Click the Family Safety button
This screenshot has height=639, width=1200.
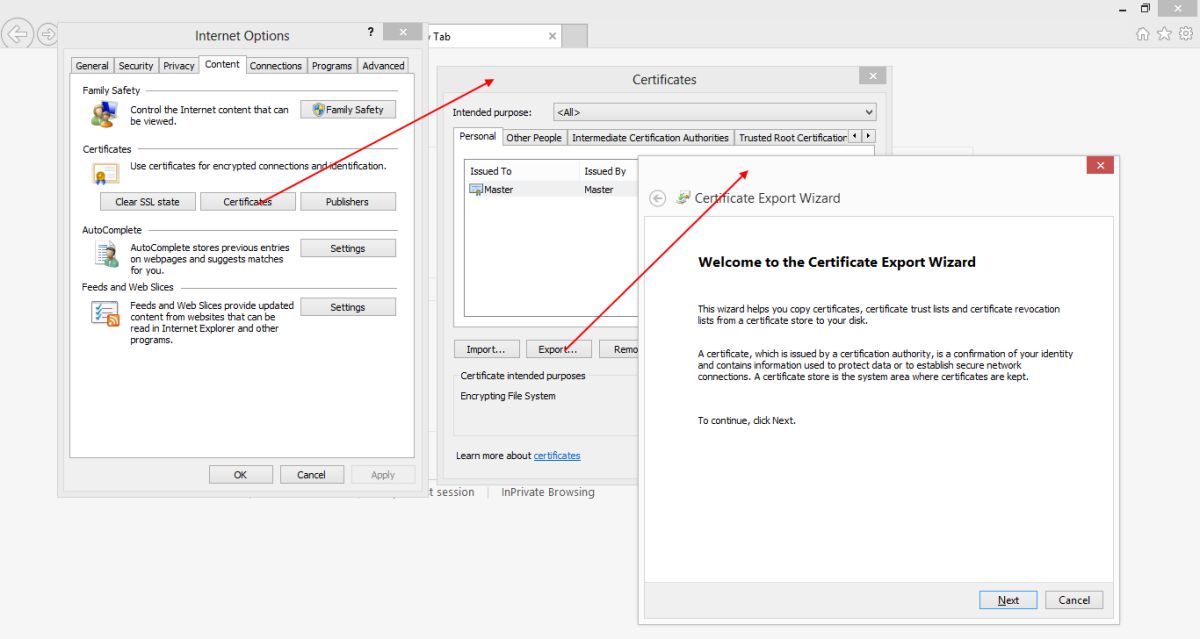click(x=348, y=109)
